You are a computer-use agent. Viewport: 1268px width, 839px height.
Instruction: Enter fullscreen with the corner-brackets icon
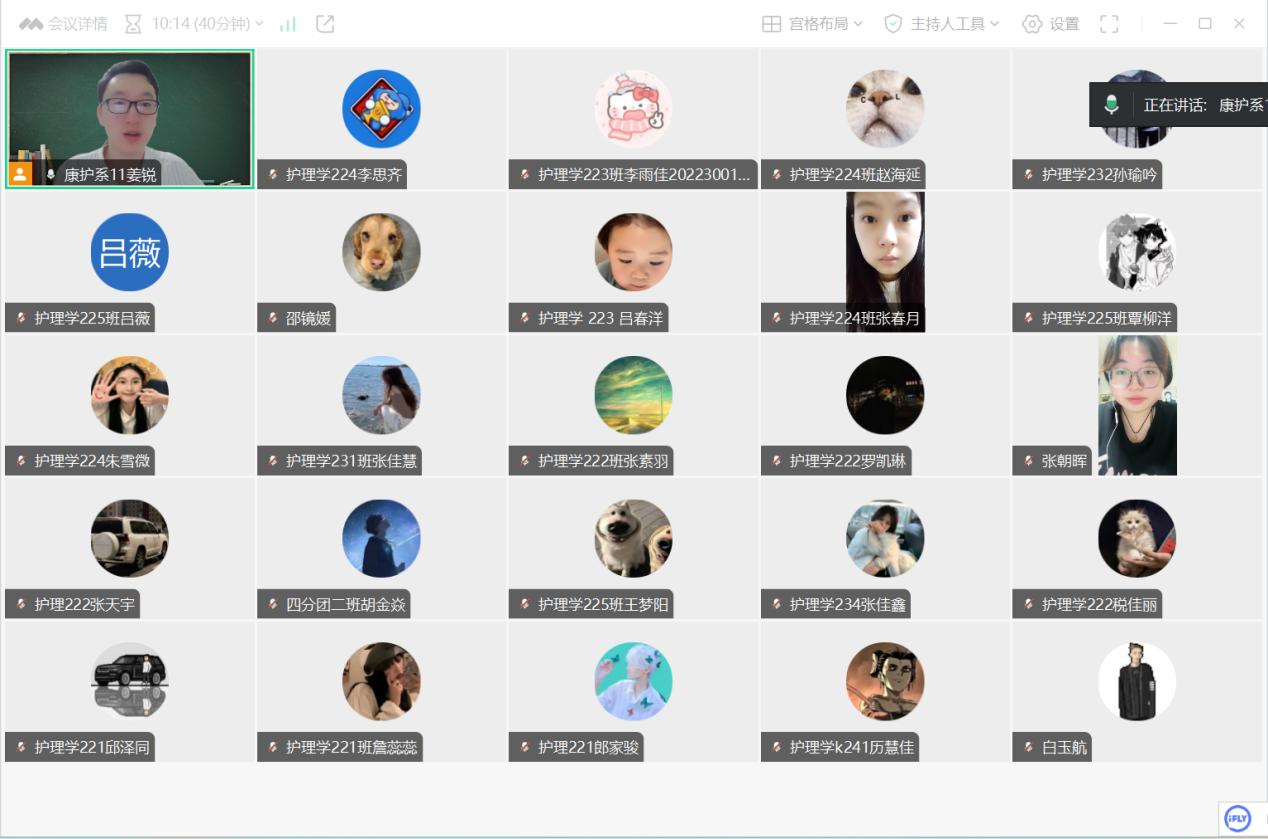click(1109, 24)
